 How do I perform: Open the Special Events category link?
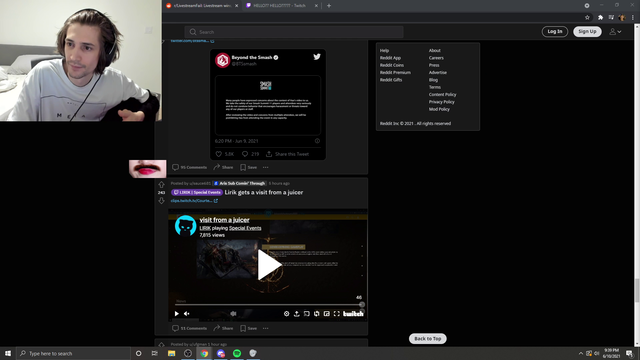245,228
